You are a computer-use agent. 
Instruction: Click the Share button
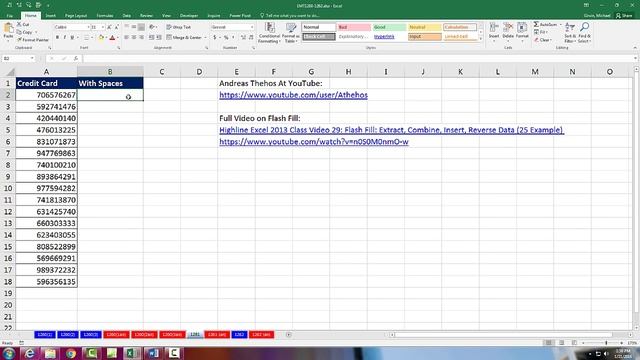624,16
